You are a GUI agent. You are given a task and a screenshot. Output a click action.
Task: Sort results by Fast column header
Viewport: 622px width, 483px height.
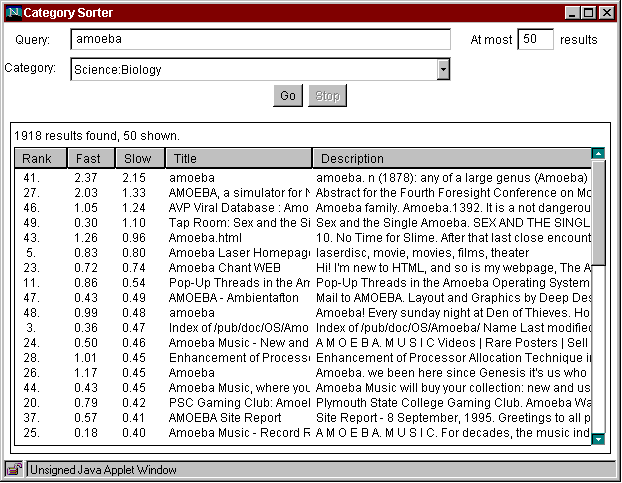click(x=88, y=158)
